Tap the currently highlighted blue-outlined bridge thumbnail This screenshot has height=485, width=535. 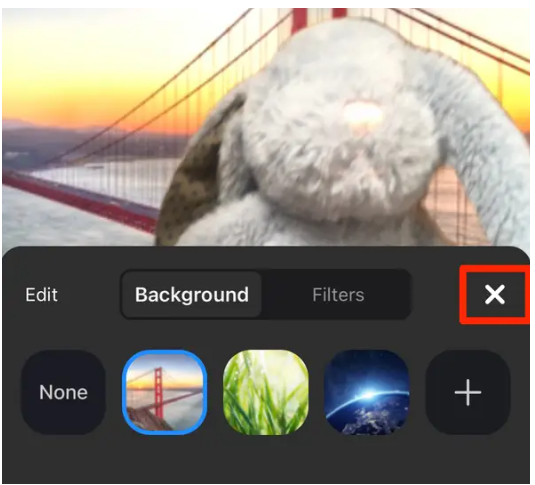164,392
